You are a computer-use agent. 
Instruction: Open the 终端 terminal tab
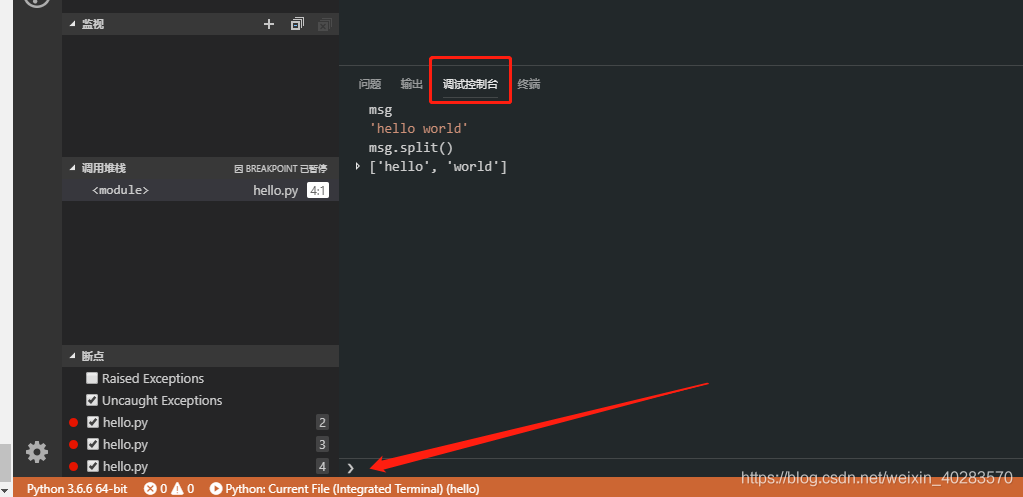tap(528, 84)
